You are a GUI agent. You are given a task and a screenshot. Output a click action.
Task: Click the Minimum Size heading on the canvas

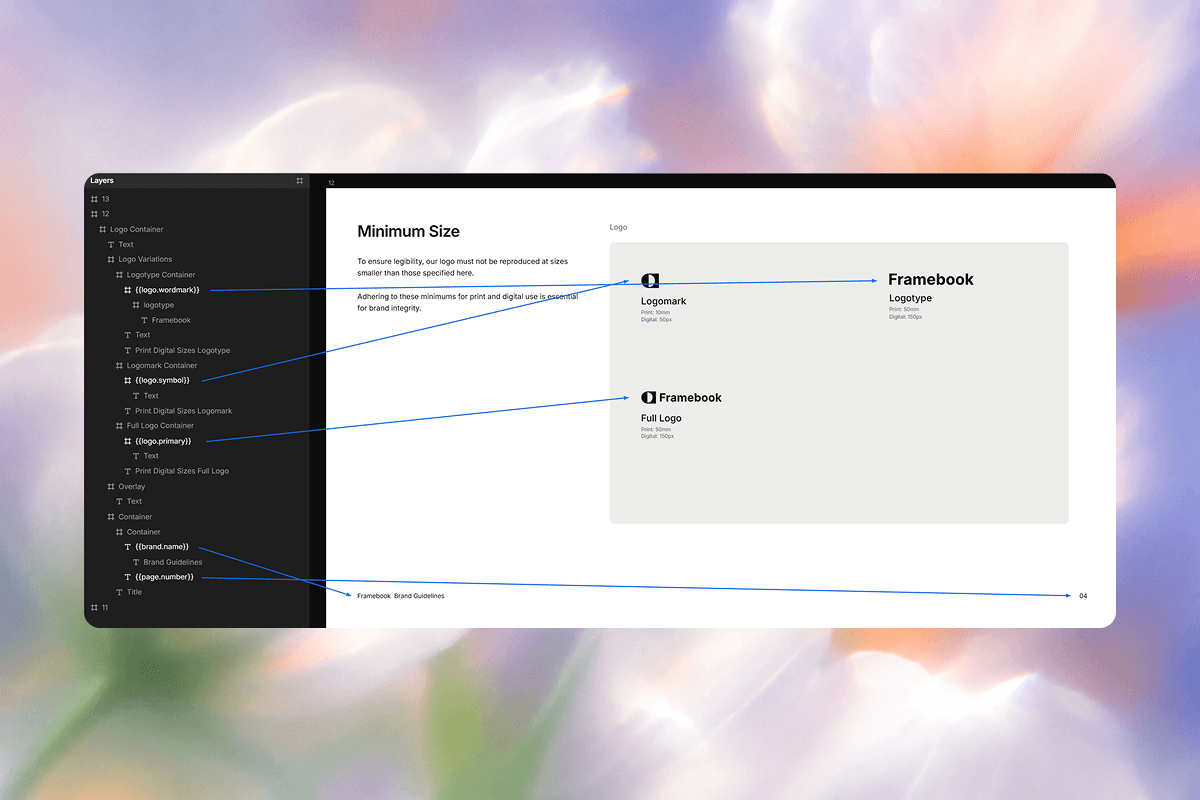[x=408, y=232]
